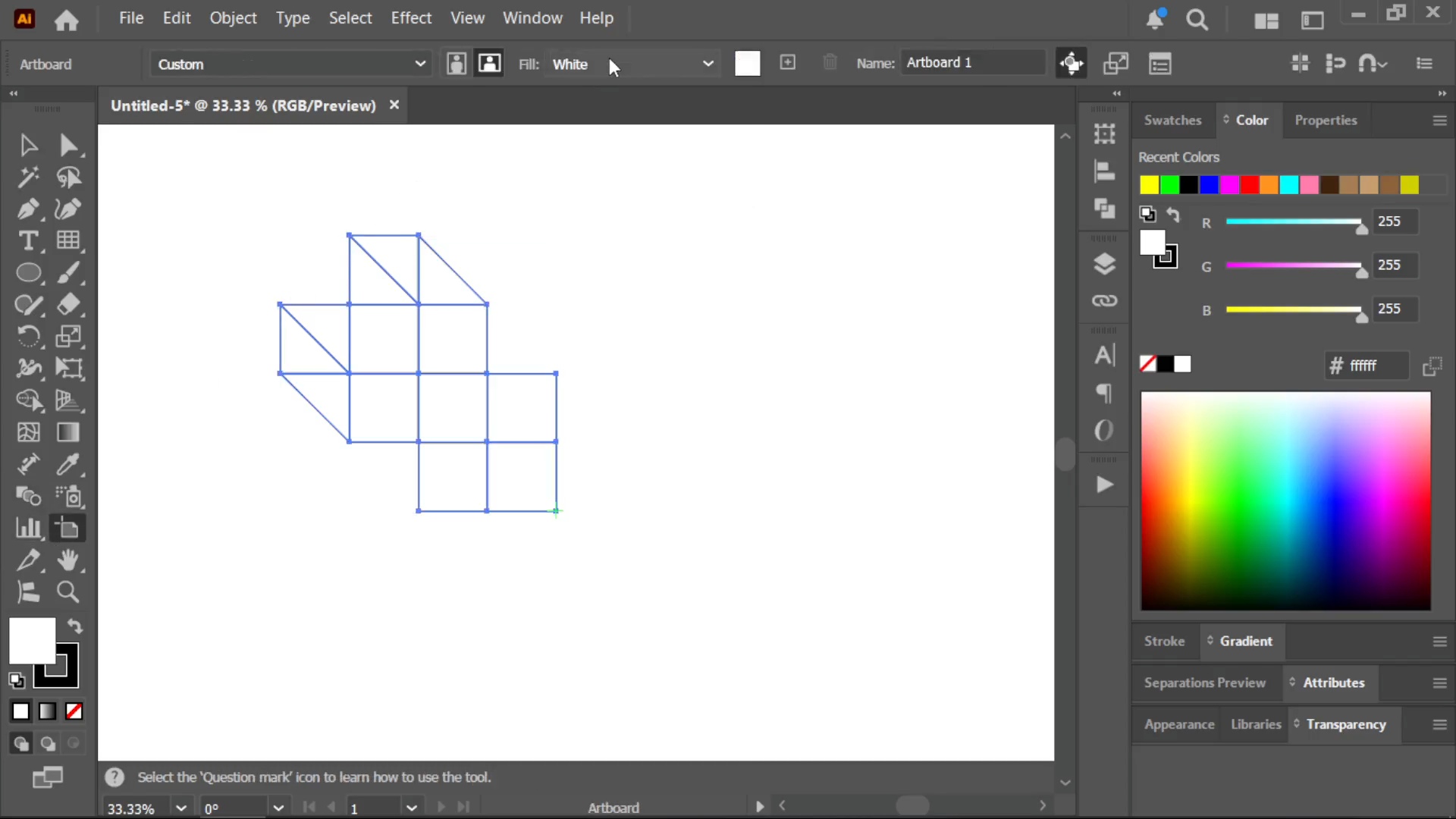Viewport: 1456px width, 819px height.
Task: Enable Draw Normal mode
Action: click(20, 744)
